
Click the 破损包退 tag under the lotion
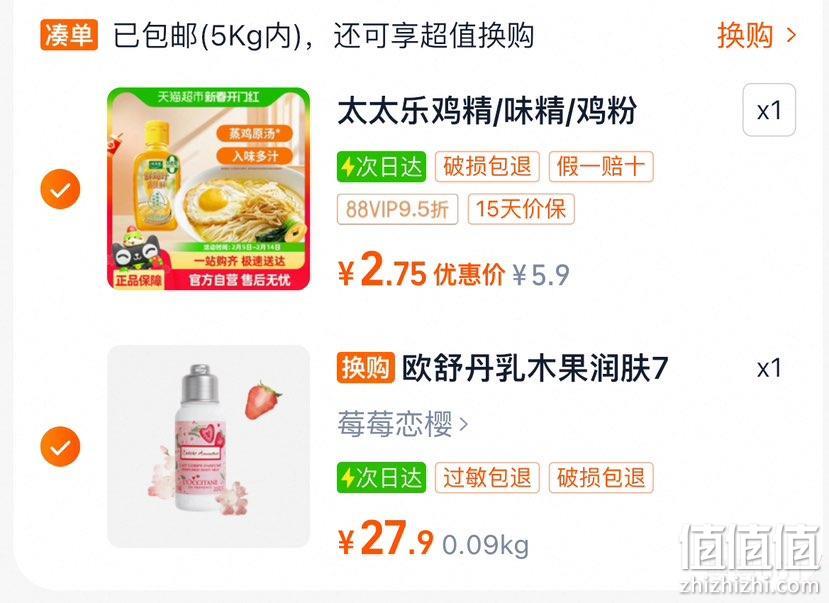point(601,478)
